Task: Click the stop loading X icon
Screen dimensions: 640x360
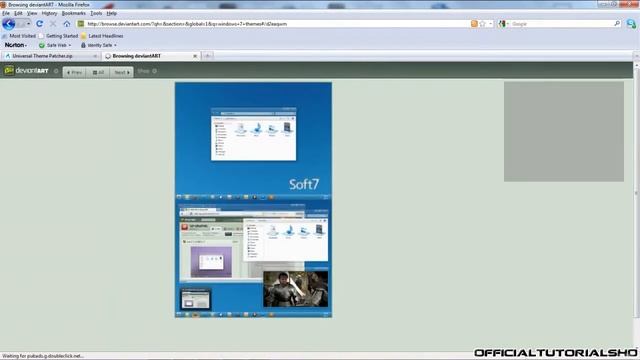Action: [x=53, y=24]
